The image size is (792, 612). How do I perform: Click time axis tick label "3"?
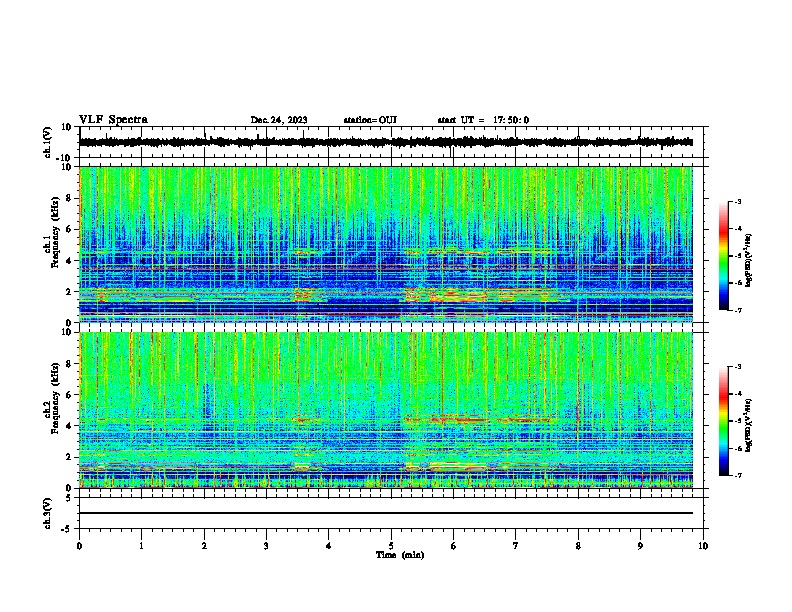coord(266,545)
